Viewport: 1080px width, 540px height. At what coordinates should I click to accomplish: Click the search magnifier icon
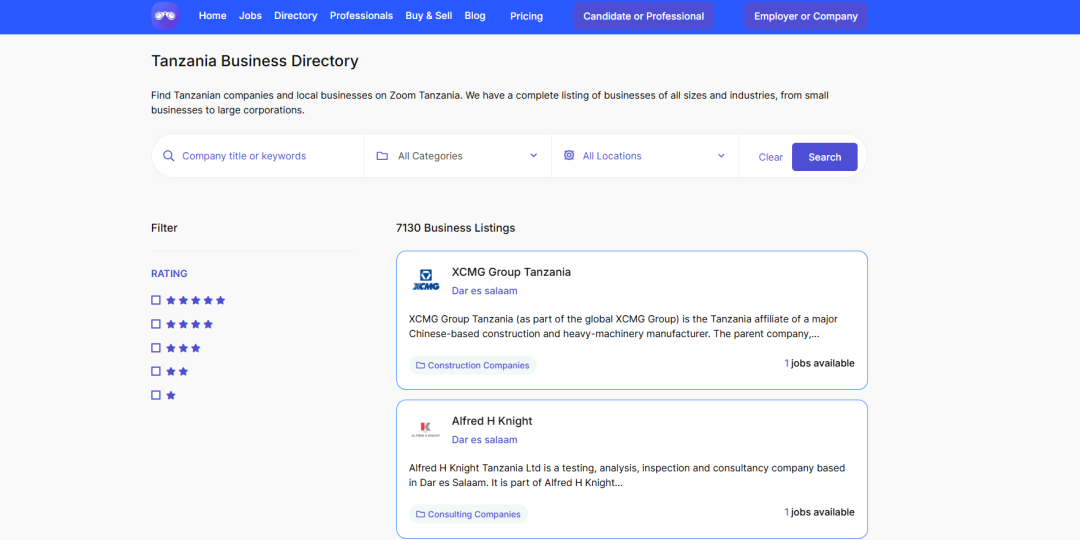[169, 156]
